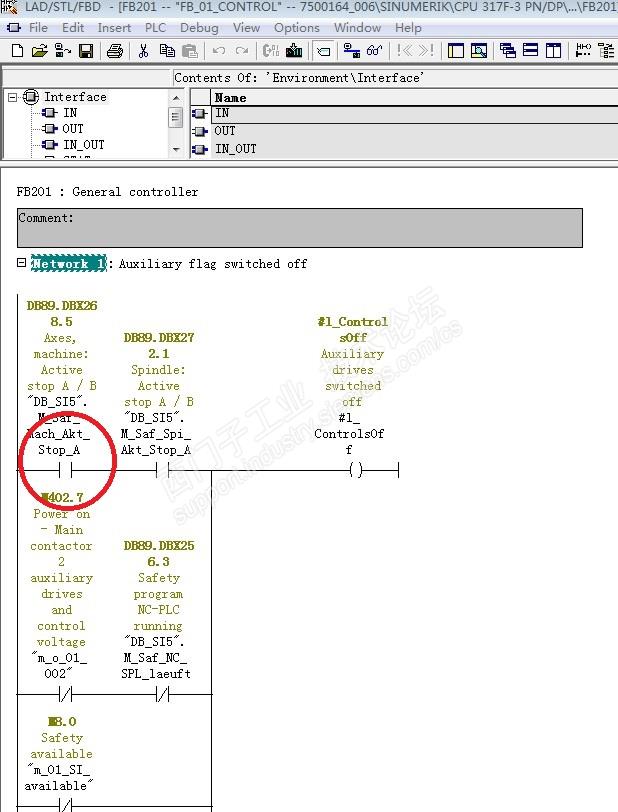Click the Tile windows vertically icon
The width and height of the screenshot is (618, 812).
click(x=553, y=51)
